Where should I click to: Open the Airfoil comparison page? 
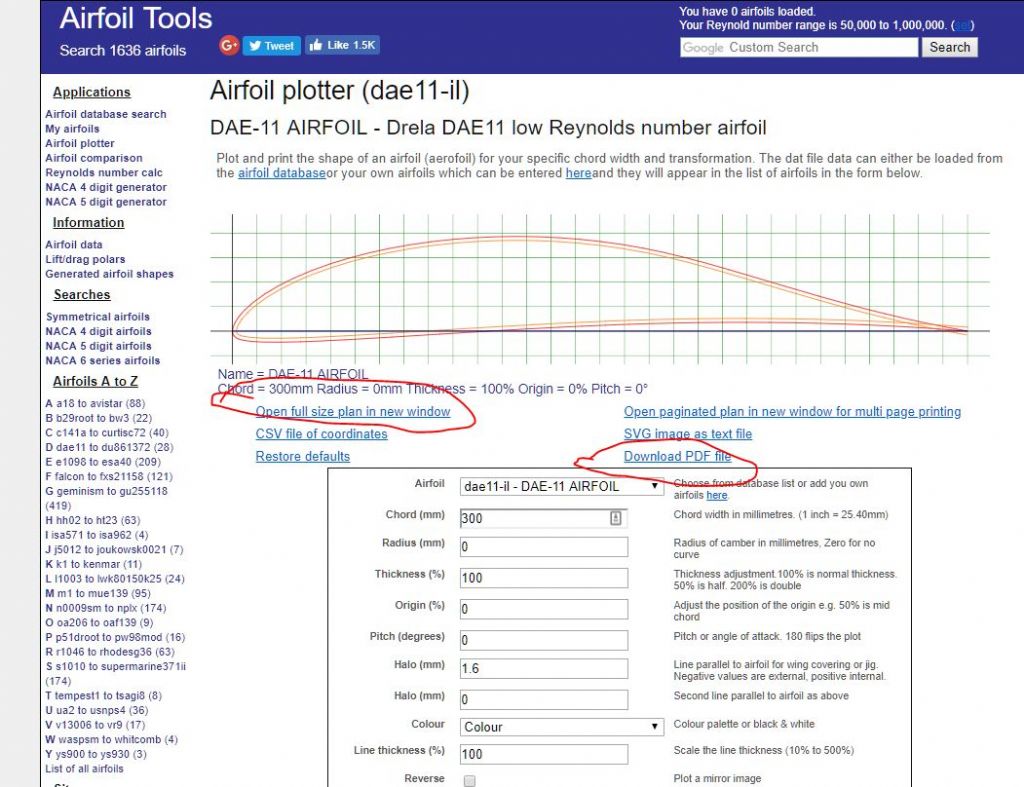coord(93,158)
